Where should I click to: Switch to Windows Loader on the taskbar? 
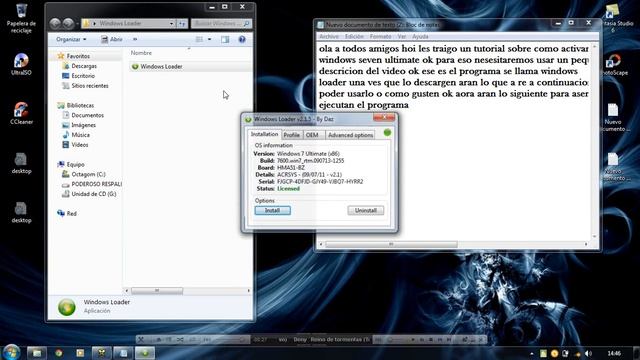144,353
